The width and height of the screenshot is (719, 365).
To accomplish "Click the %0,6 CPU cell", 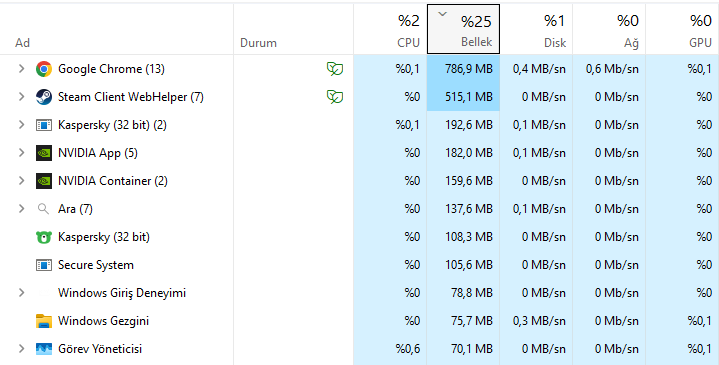I will pyautogui.click(x=390, y=349).
